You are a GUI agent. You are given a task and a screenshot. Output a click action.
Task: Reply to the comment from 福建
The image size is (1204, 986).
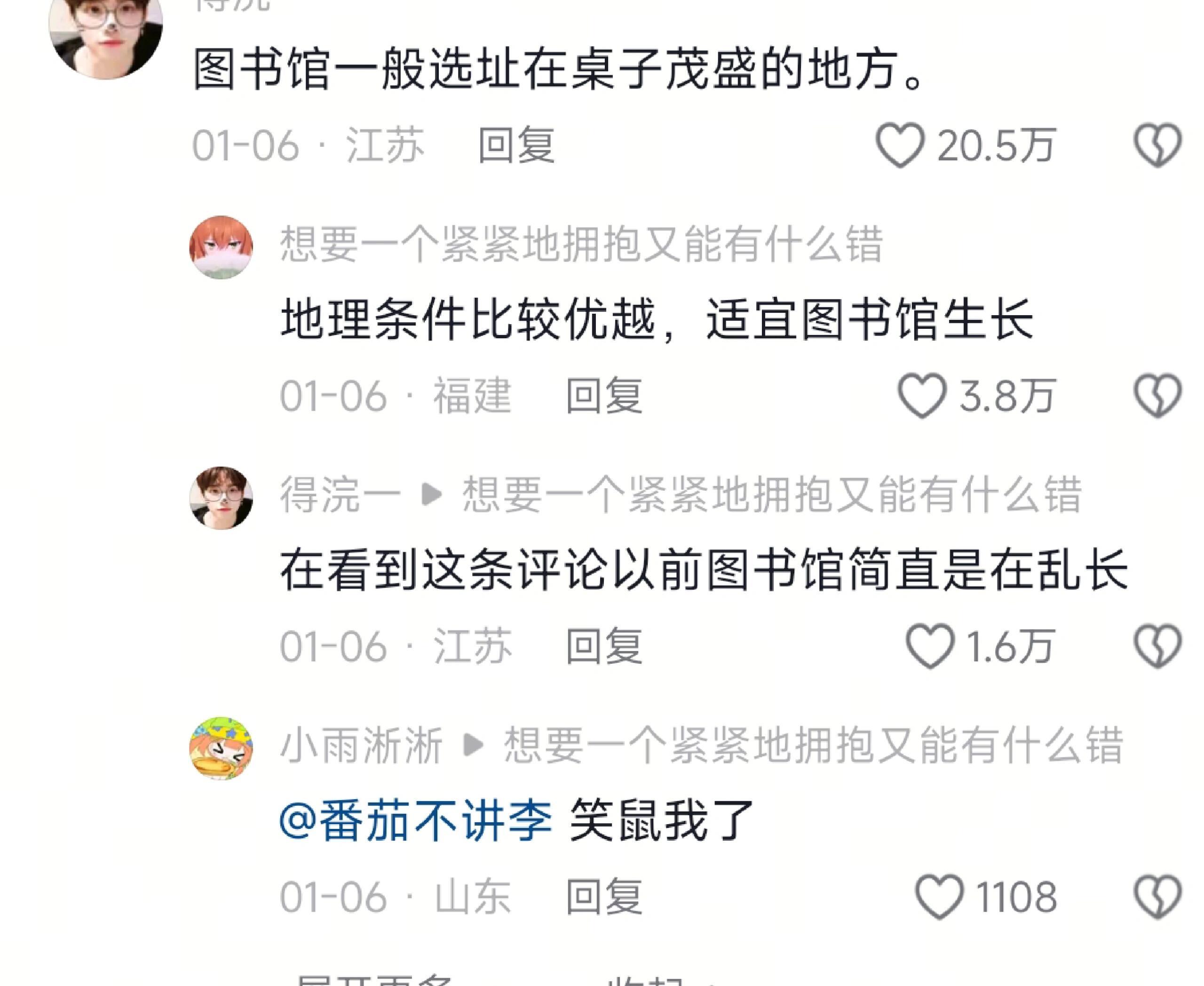click(604, 396)
